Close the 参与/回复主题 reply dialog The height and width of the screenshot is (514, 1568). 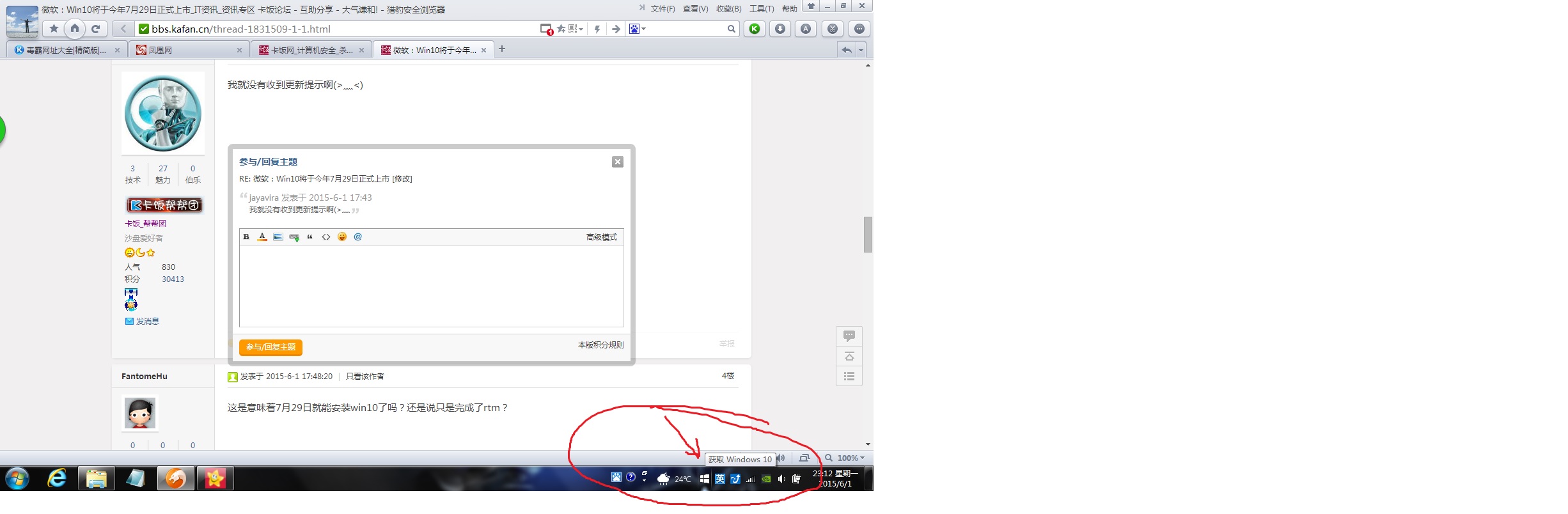pyautogui.click(x=618, y=162)
